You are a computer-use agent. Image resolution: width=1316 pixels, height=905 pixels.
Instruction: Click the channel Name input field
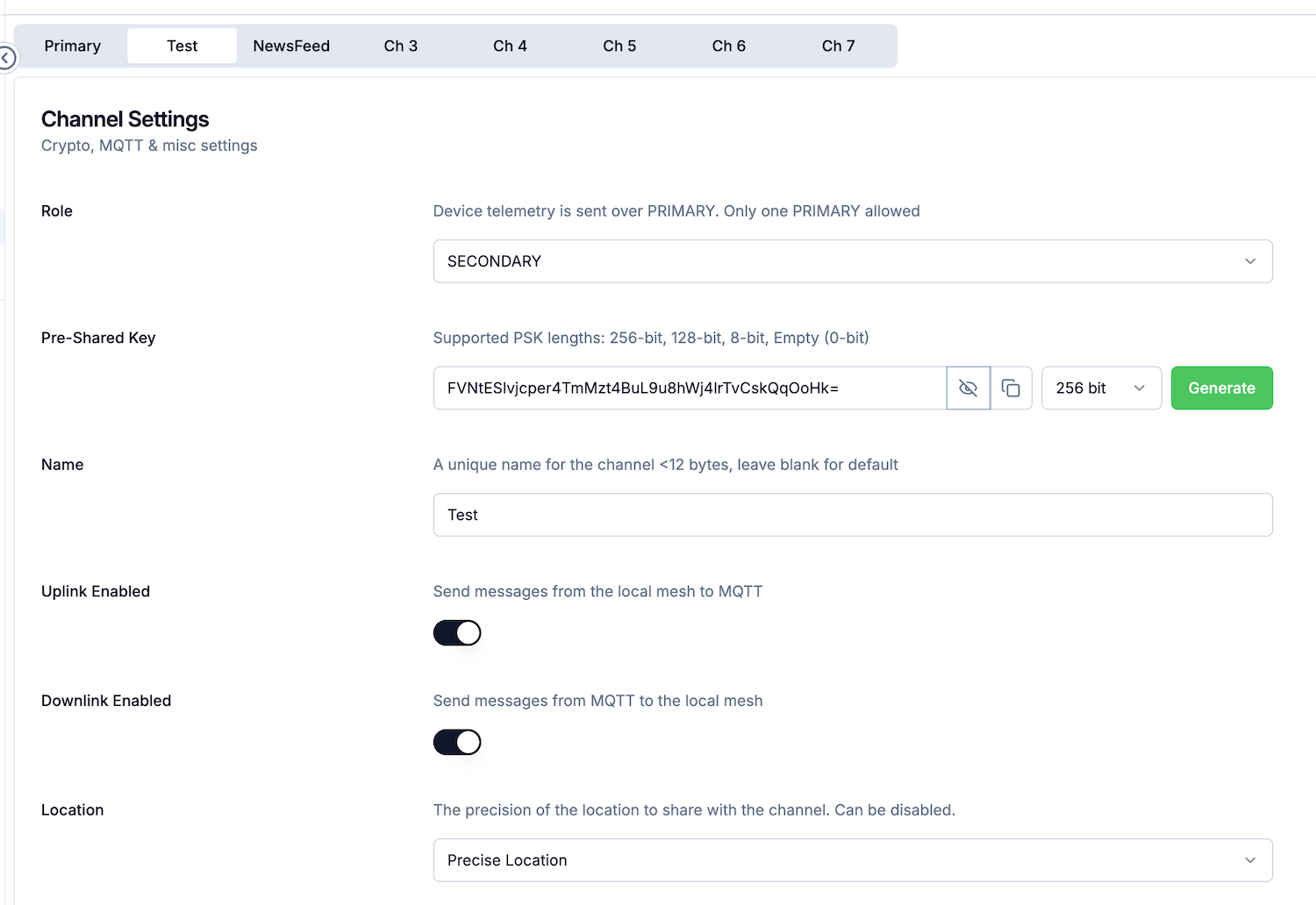852,515
